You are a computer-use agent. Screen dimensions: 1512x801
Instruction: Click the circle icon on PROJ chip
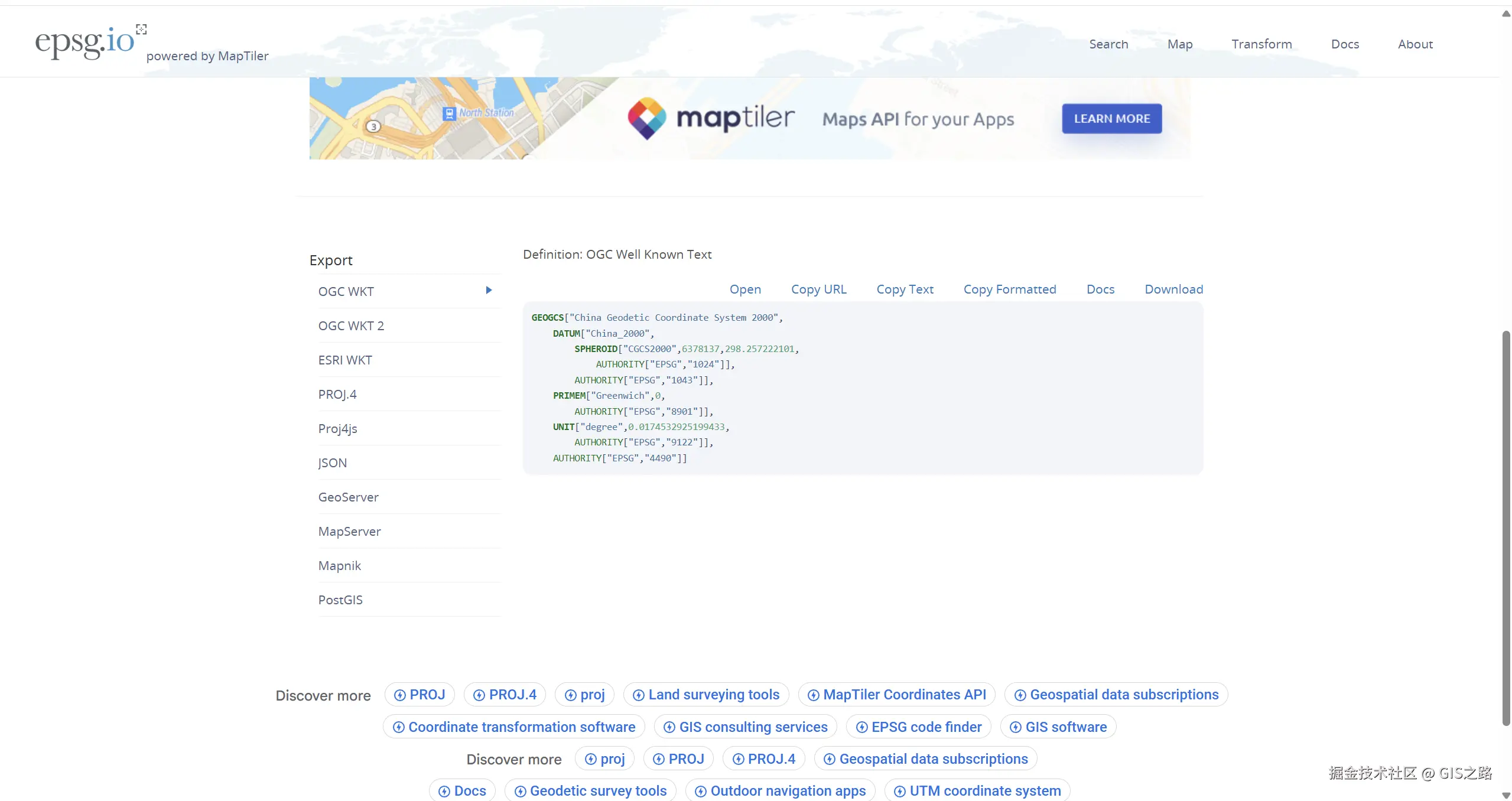tap(400, 695)
